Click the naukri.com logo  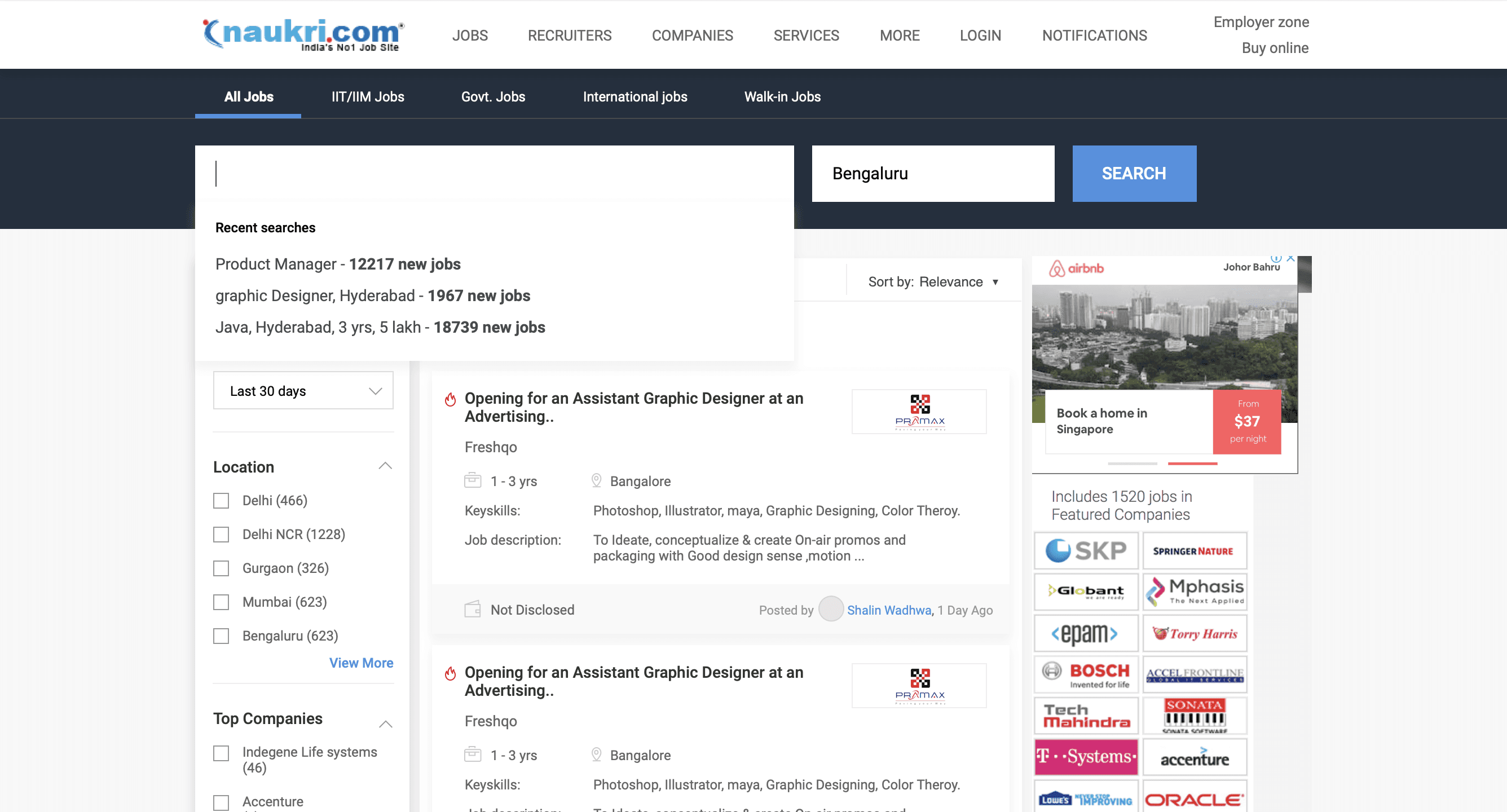point(302,34)
